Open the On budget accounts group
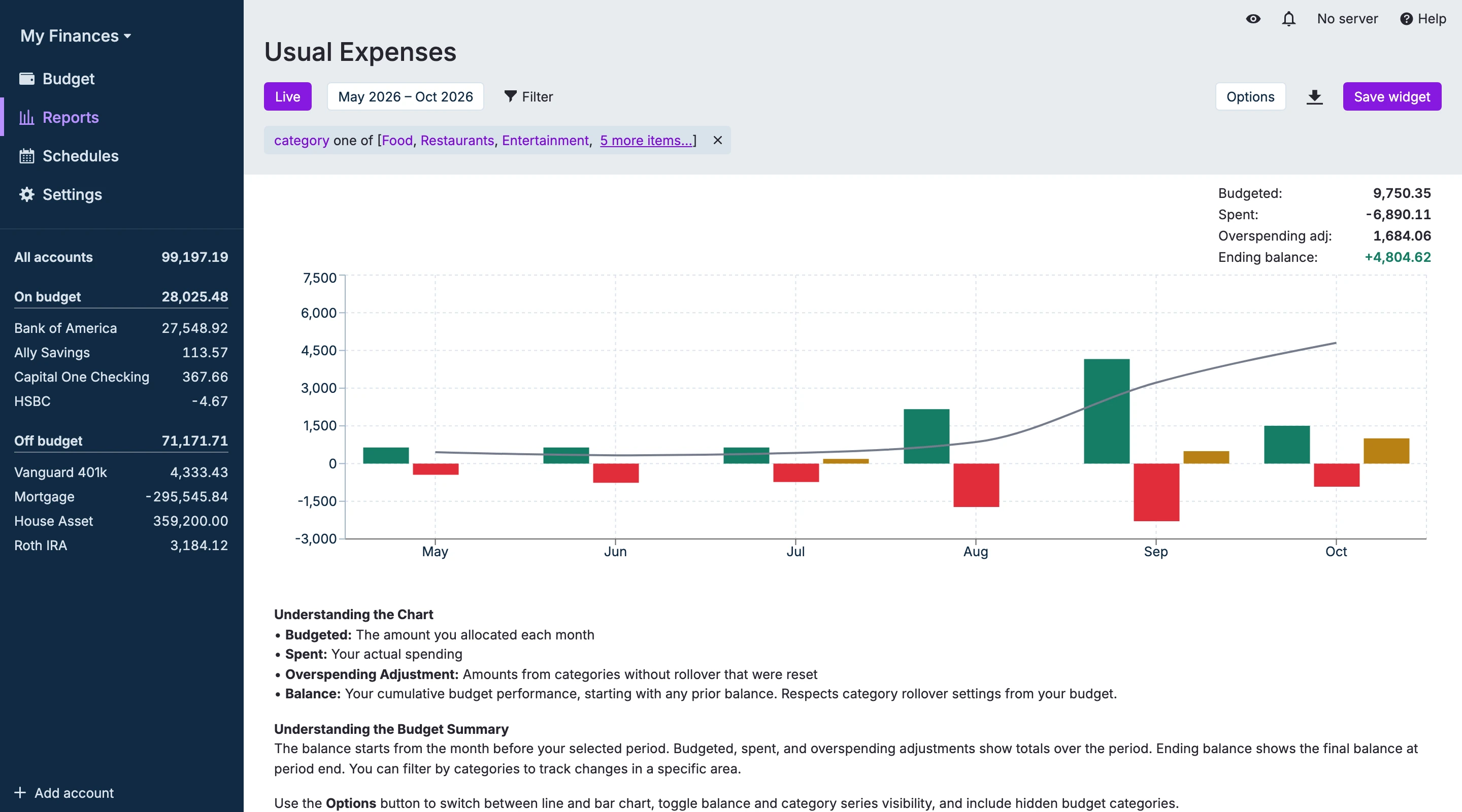The height and width of the screenshot is (812, 1462). (x=121, y=297)
